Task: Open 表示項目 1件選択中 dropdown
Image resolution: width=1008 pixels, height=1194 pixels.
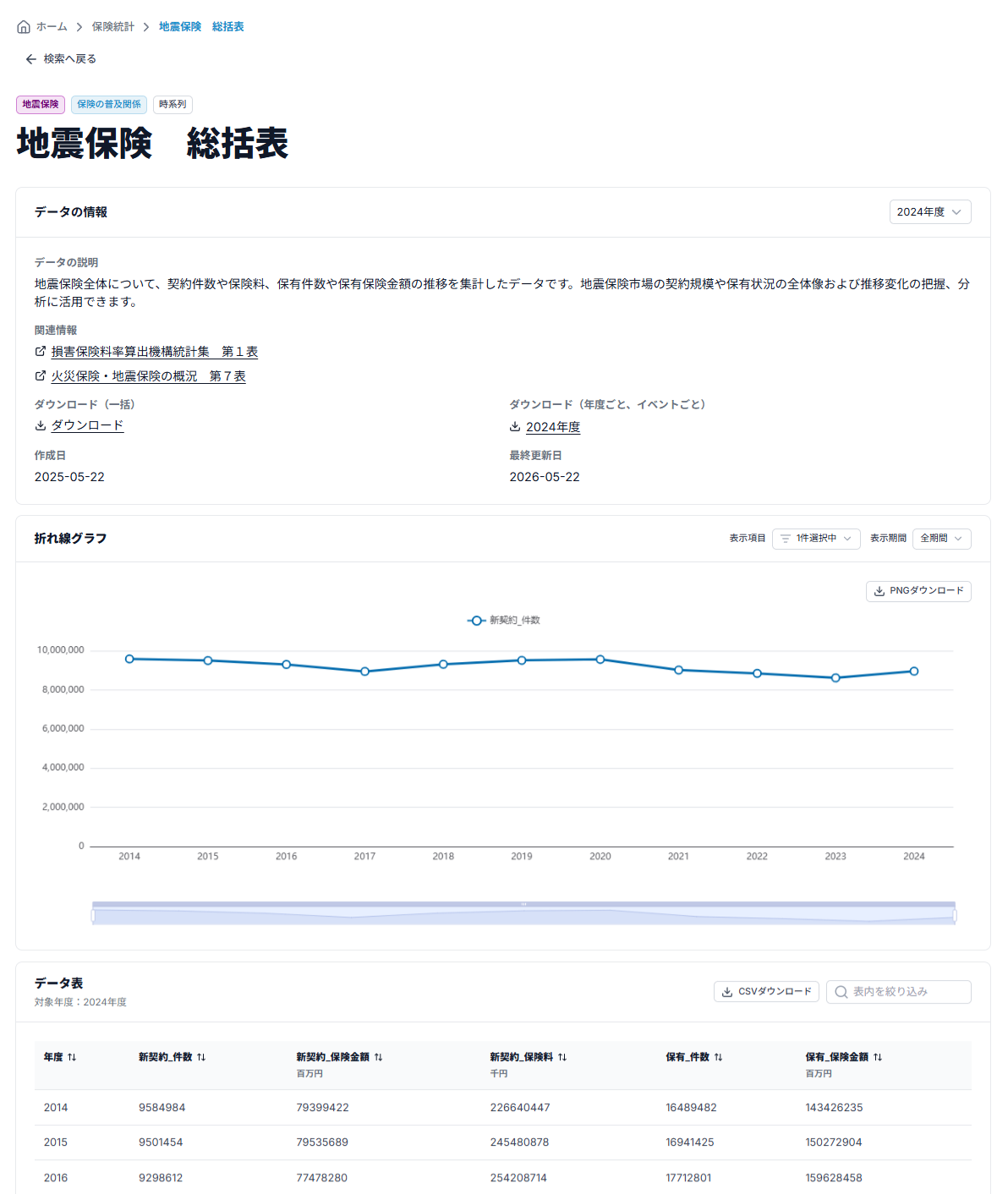Action: [x=816, y=539]
